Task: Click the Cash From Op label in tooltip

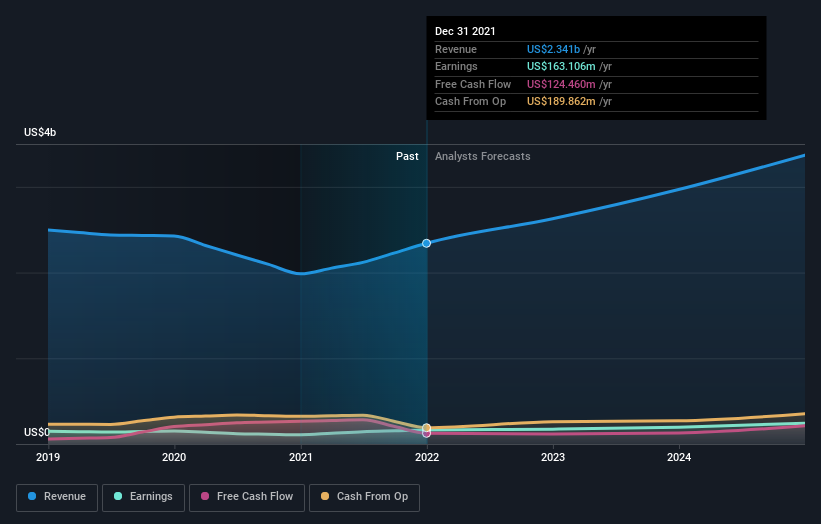Action: 470,102
